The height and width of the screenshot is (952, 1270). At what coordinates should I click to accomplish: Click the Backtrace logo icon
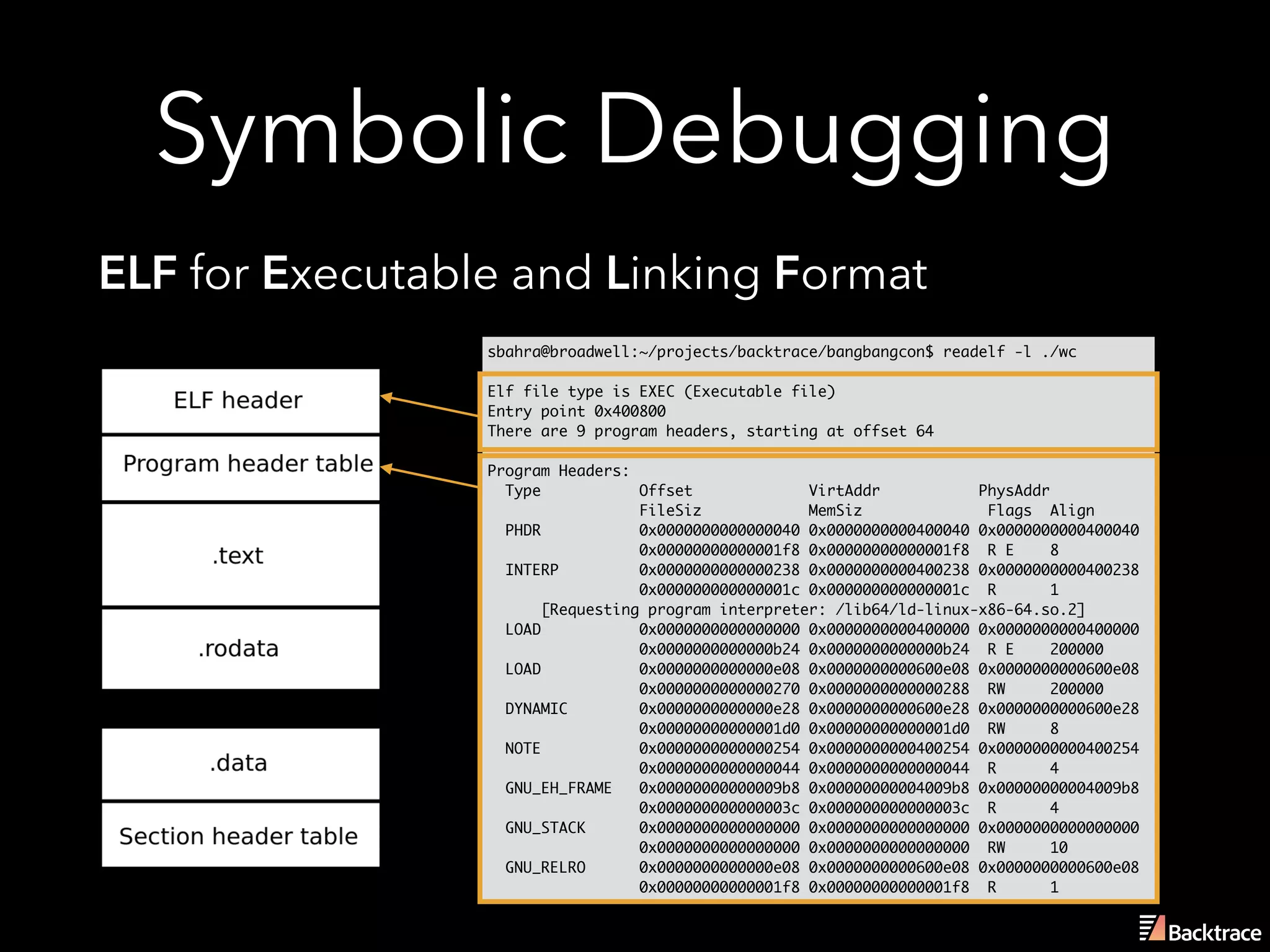[1152, 928]
